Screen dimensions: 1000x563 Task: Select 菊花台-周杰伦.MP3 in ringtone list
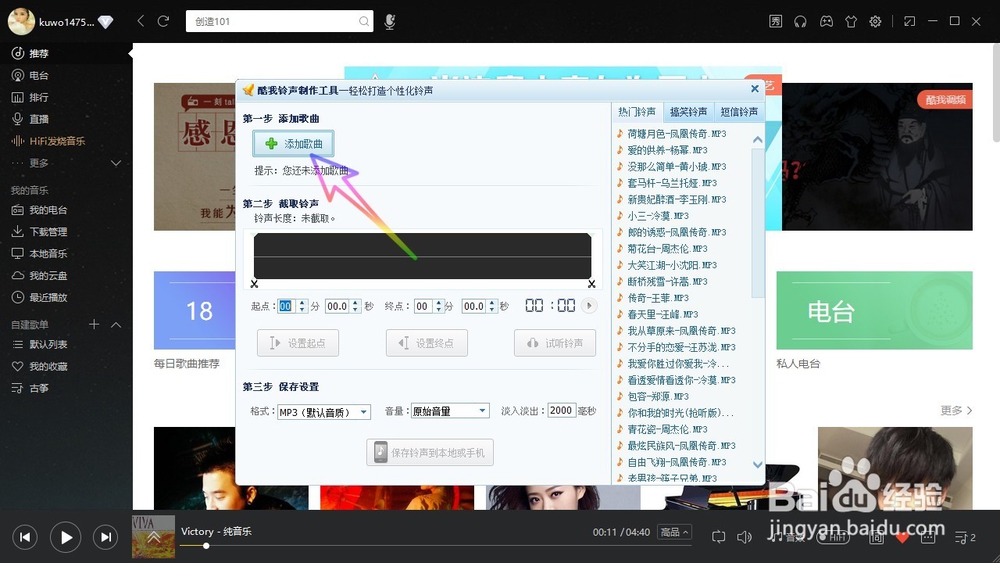[667, 249]
